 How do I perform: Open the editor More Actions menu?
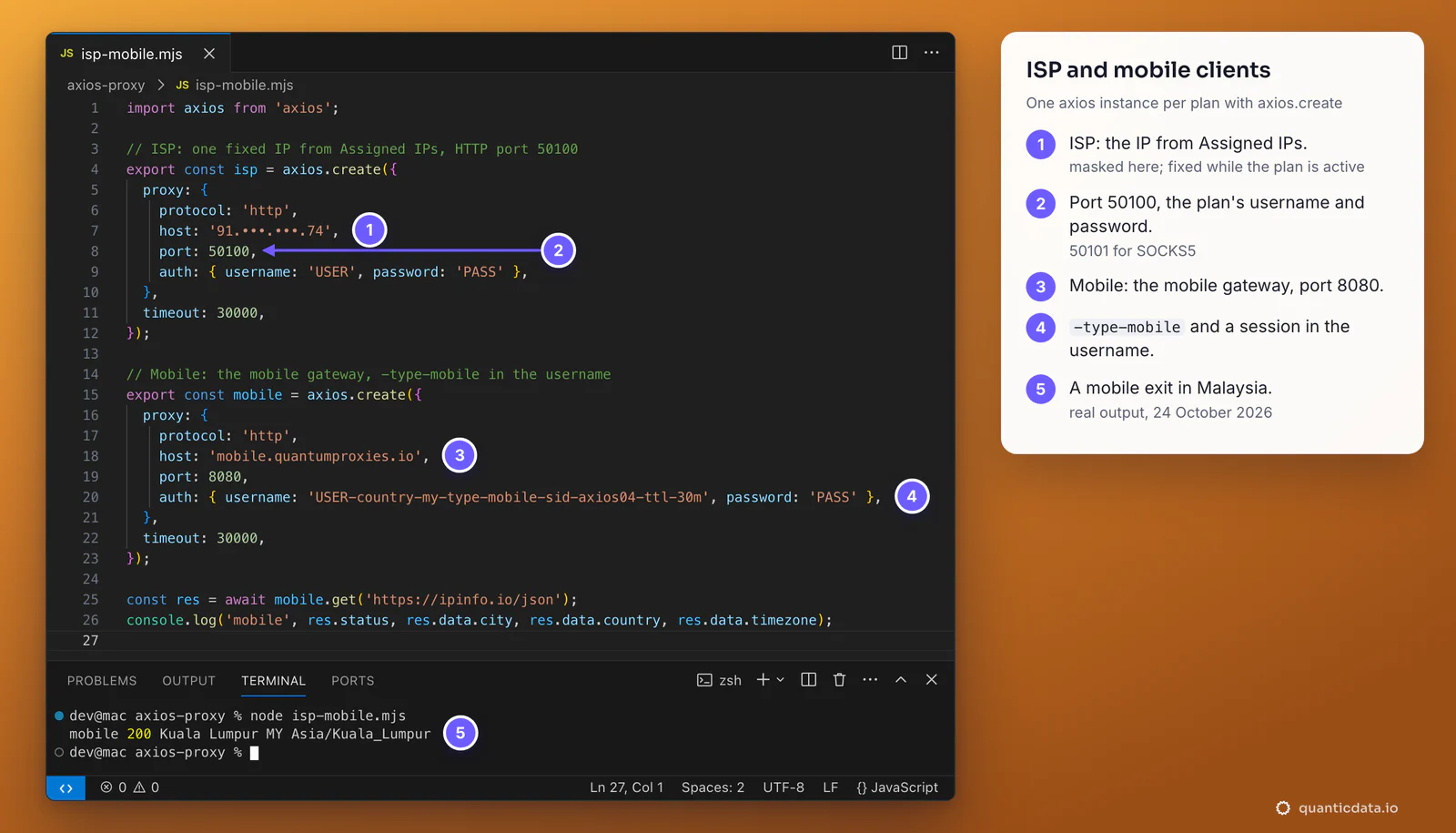tap(931, 53)
